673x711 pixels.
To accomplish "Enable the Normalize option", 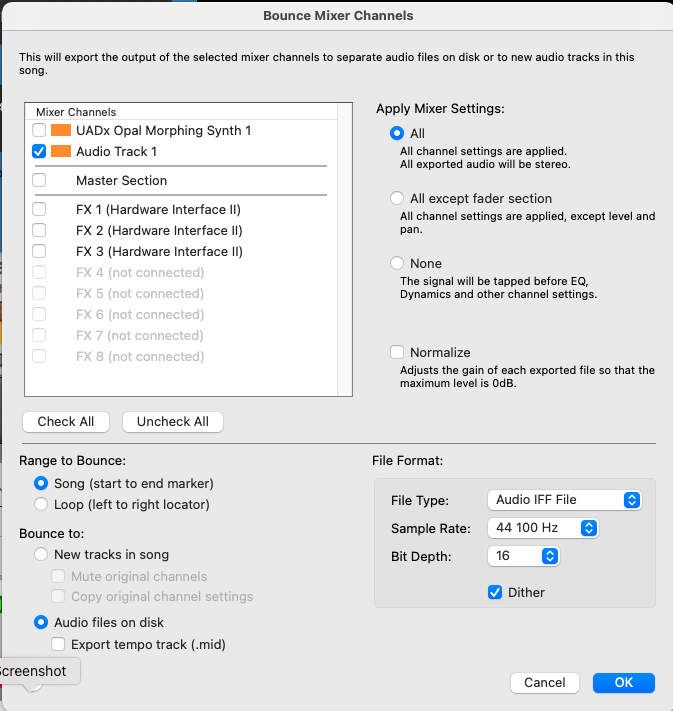I will tap(397, 352).
